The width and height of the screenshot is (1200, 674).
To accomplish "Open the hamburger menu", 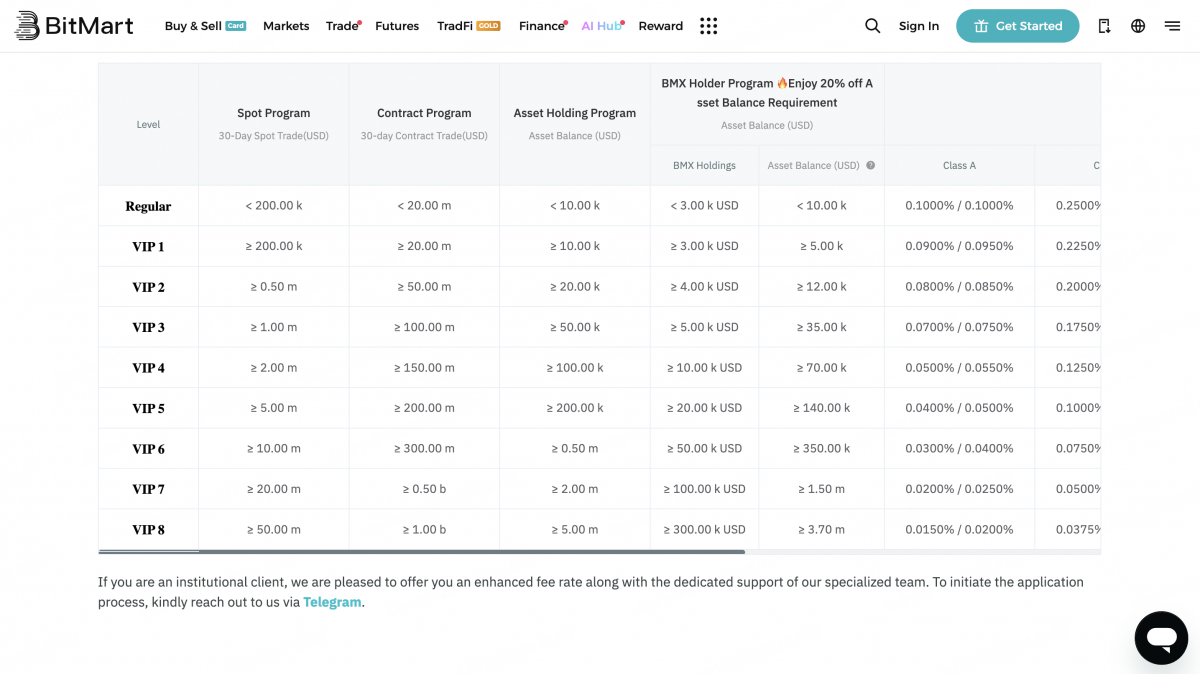I will tap(1172, 25).
